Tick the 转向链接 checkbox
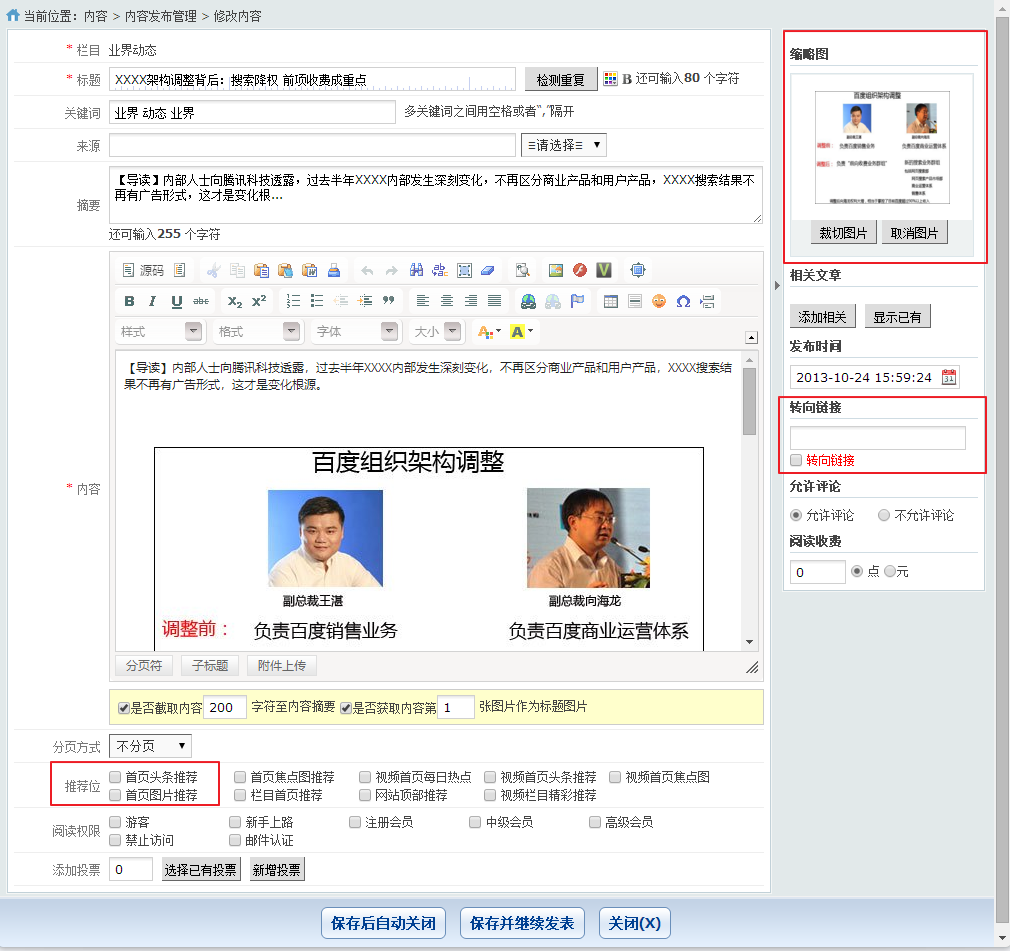Image resolution: width=1010 pixels, height=951 pixels. click(796, 460)
